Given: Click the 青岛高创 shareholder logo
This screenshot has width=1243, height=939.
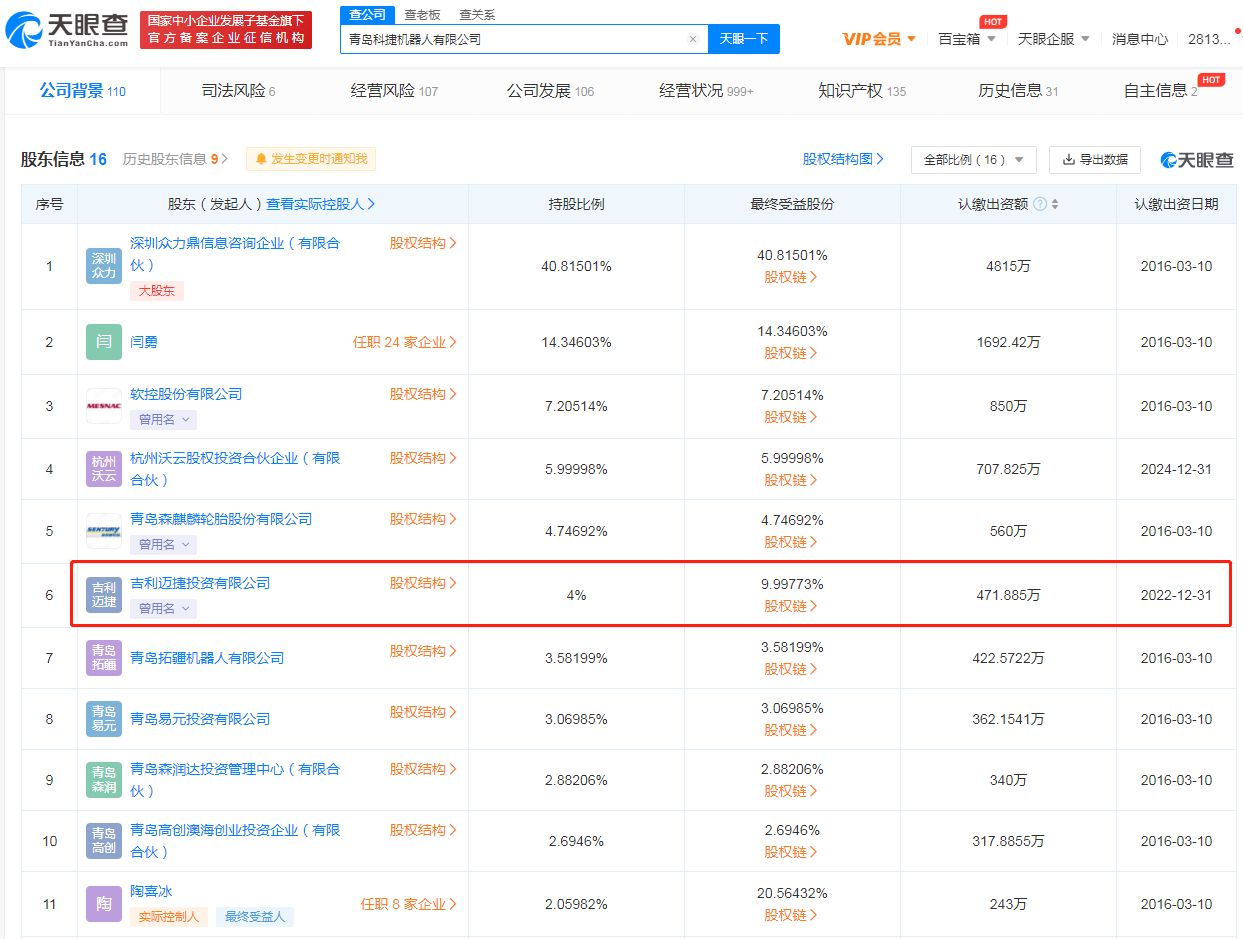Looking at the screenshot, I should click(104, 841).
